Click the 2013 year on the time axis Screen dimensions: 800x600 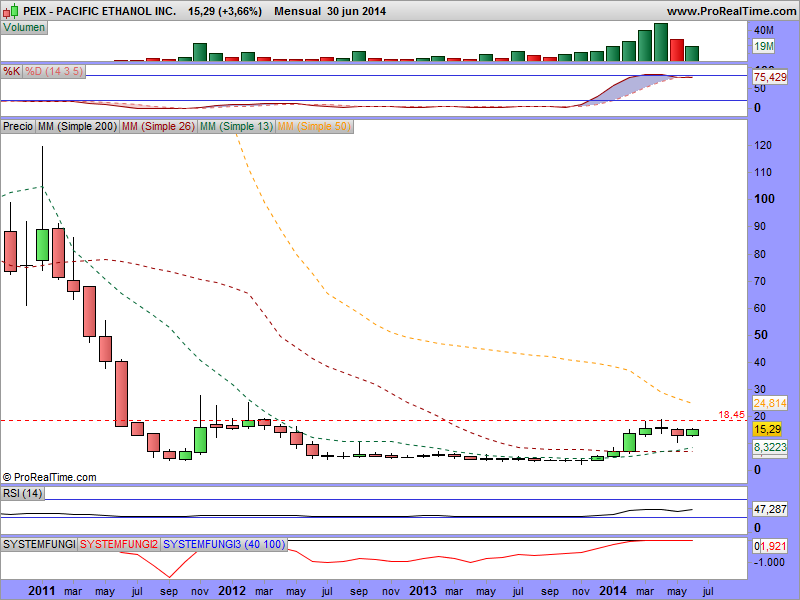pyautogui.click(x=423, y=591)
